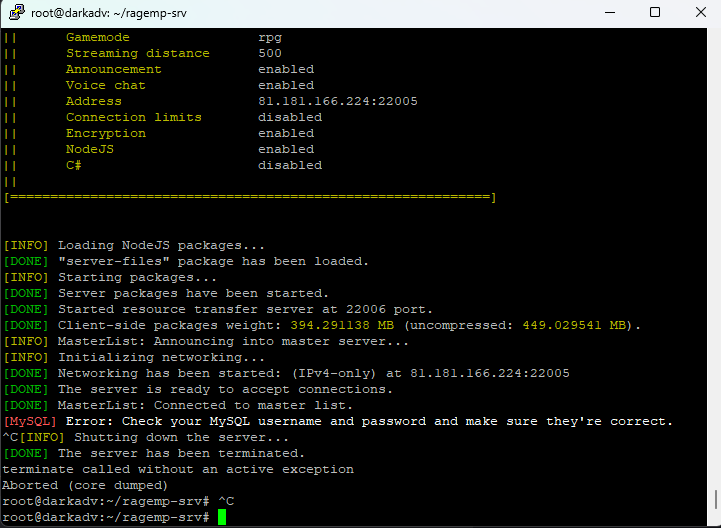The height and width of the screenshot is (528, 721).
Task: Click the address value 81.181.166.224:22005 in the settings table
Action: point(337,101)
